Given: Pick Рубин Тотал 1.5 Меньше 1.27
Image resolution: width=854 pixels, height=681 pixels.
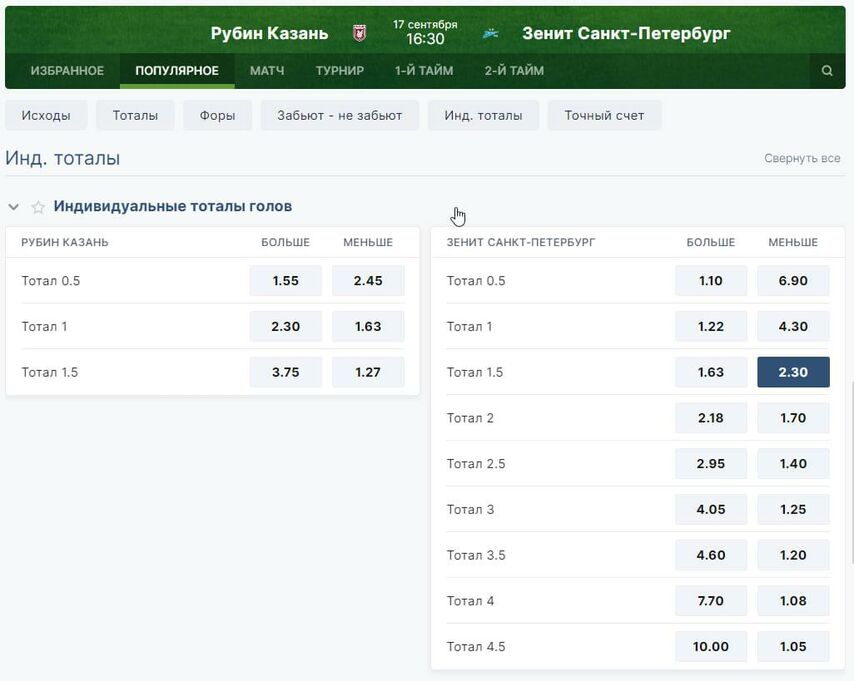Looking at the screenshot, I should point(368,372).
